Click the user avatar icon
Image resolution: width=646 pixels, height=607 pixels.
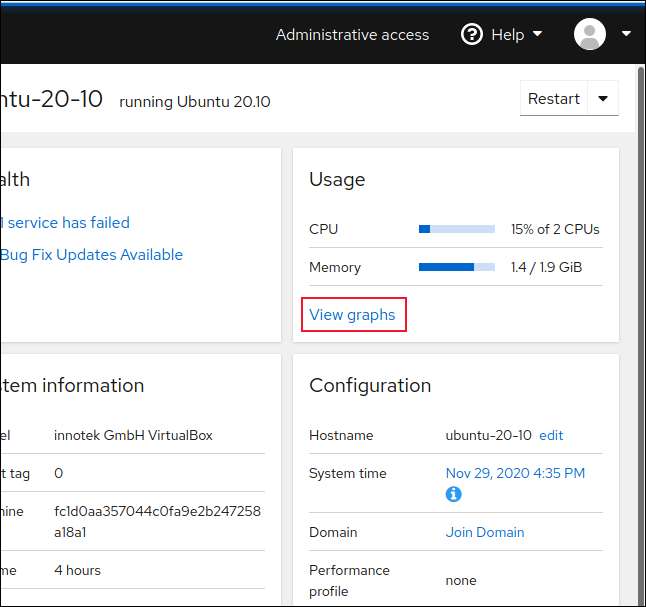(x=590, y=34)
